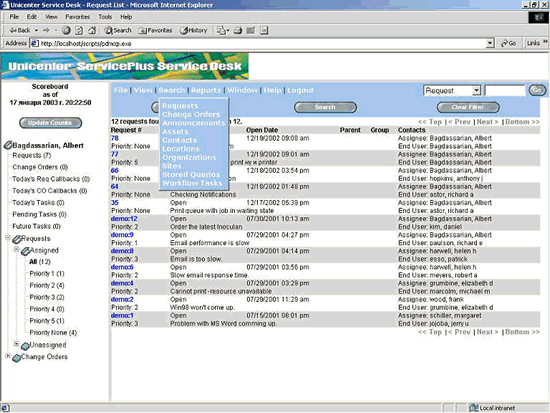Choose Stored Queries in Search dropdown menu
The height and width of the screenshot is (413, 550).
191,174
